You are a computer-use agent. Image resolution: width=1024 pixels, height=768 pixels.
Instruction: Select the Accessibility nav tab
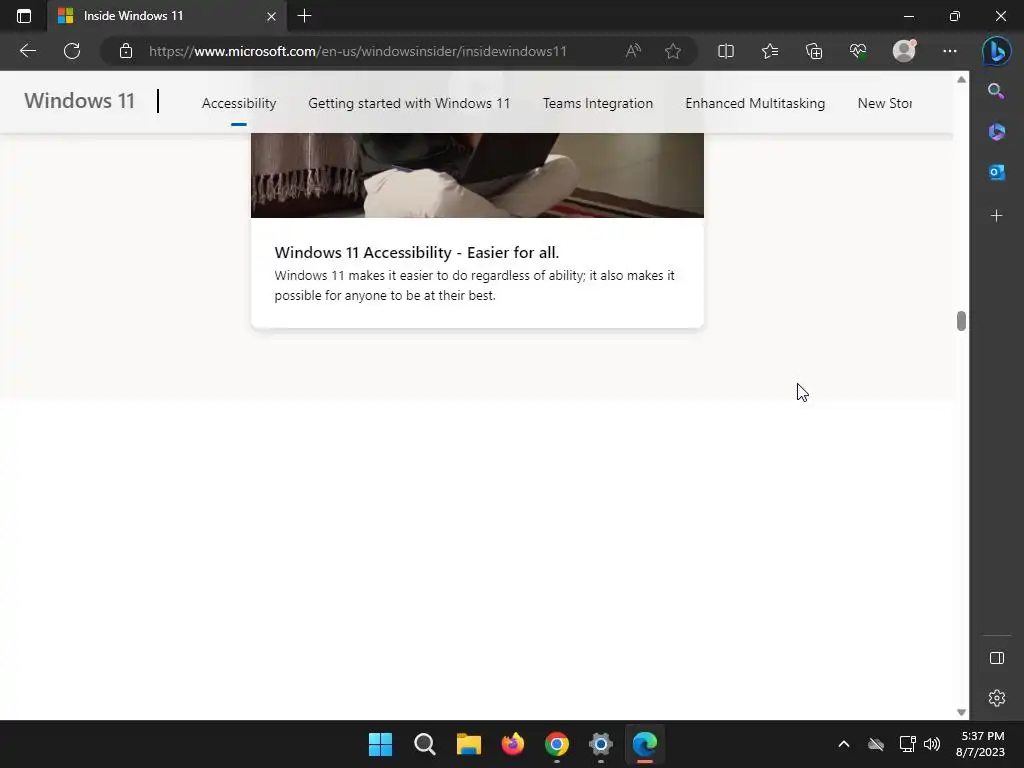(239, 103)
